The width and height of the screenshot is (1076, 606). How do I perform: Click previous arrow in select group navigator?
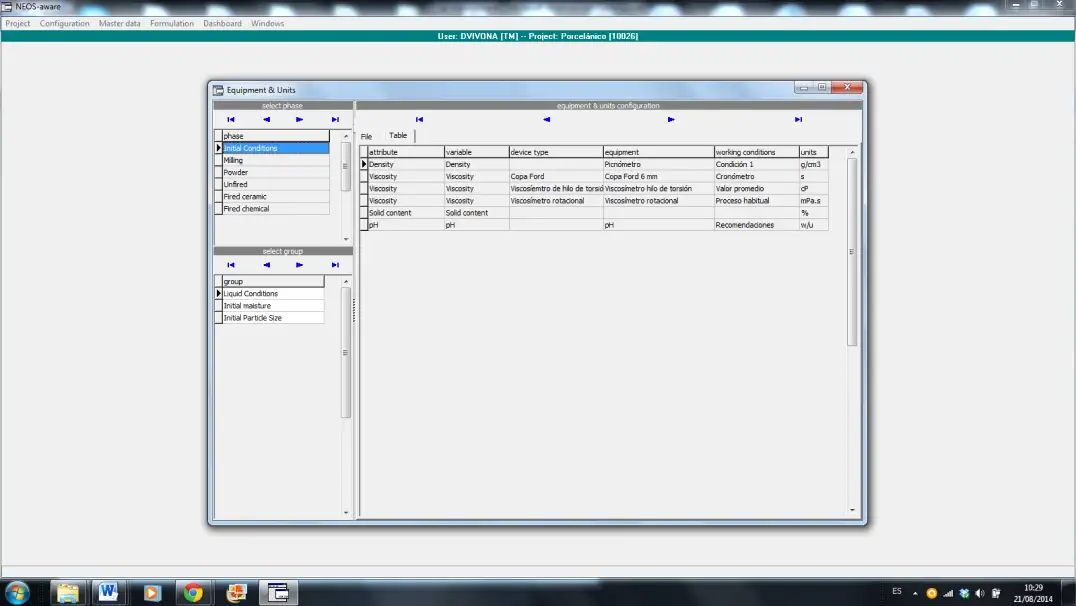pos(266,266)
